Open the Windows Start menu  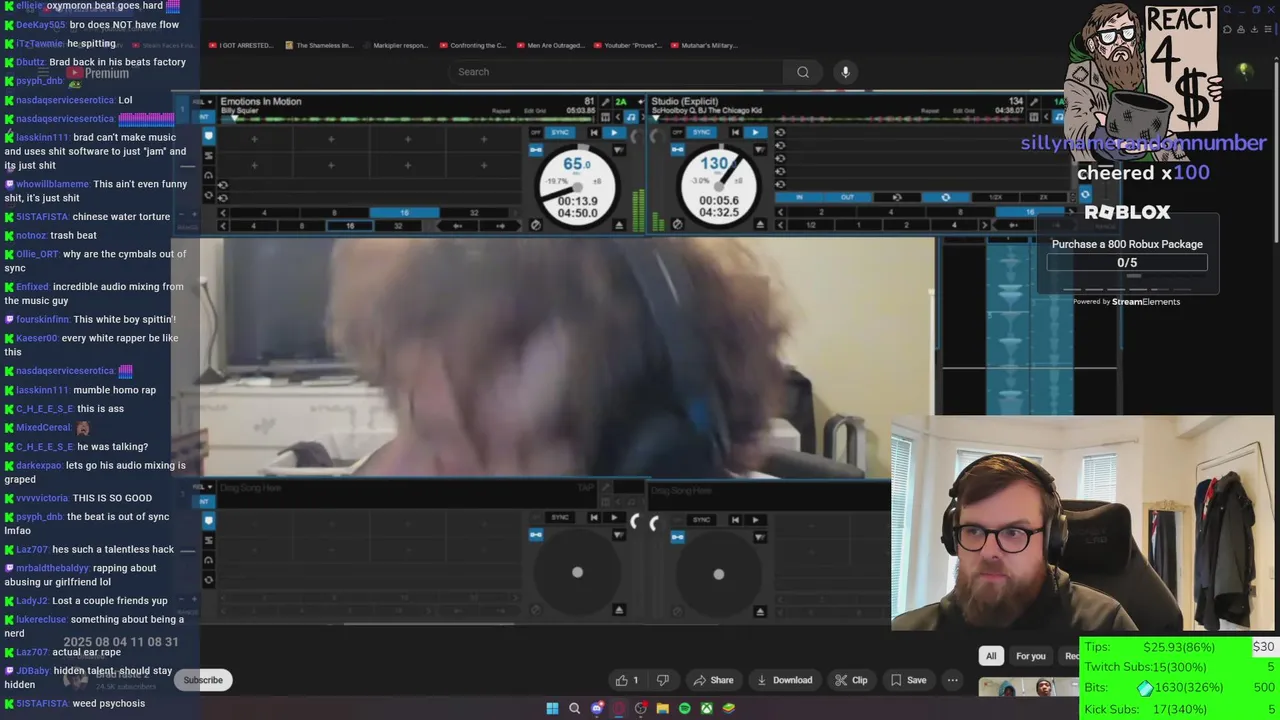click(x=552, y=708)
